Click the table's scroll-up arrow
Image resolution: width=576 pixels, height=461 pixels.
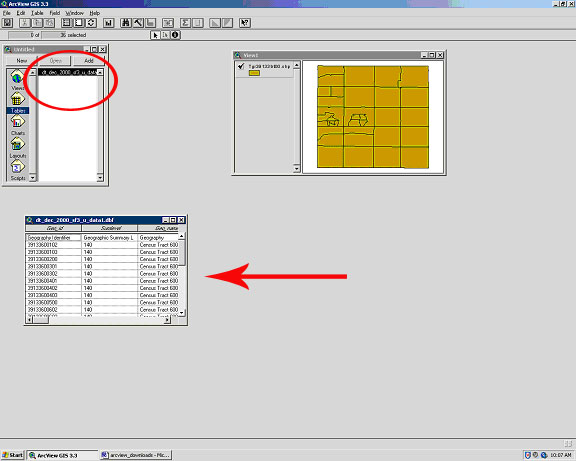point(182,236)
